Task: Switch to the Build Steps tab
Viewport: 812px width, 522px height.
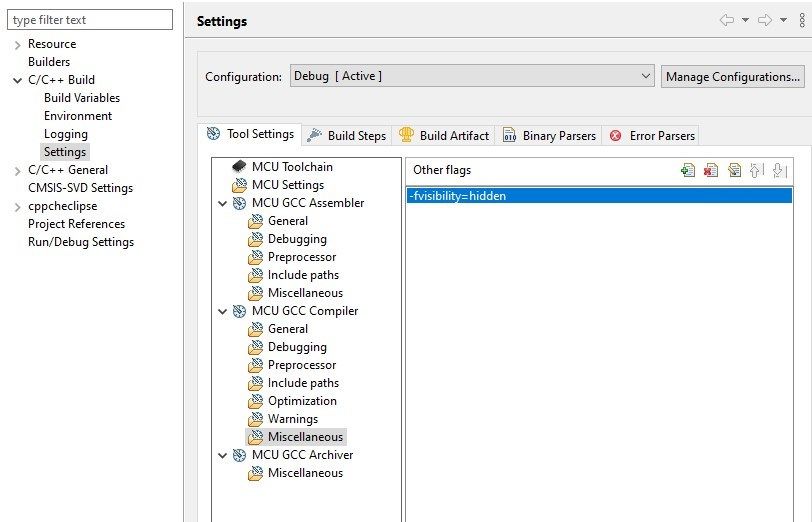Action: pyautogui.click(x=346, y=136)
